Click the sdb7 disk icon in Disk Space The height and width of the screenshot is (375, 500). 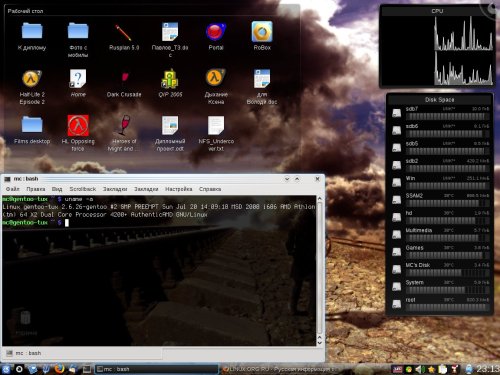tap(397, 113)
